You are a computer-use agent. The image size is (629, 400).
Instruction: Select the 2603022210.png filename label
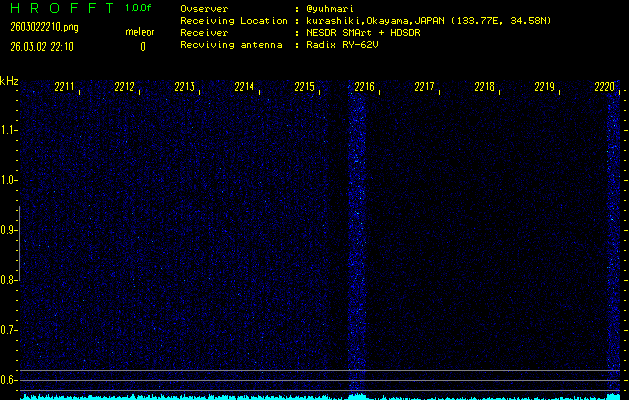coord(41,29)
